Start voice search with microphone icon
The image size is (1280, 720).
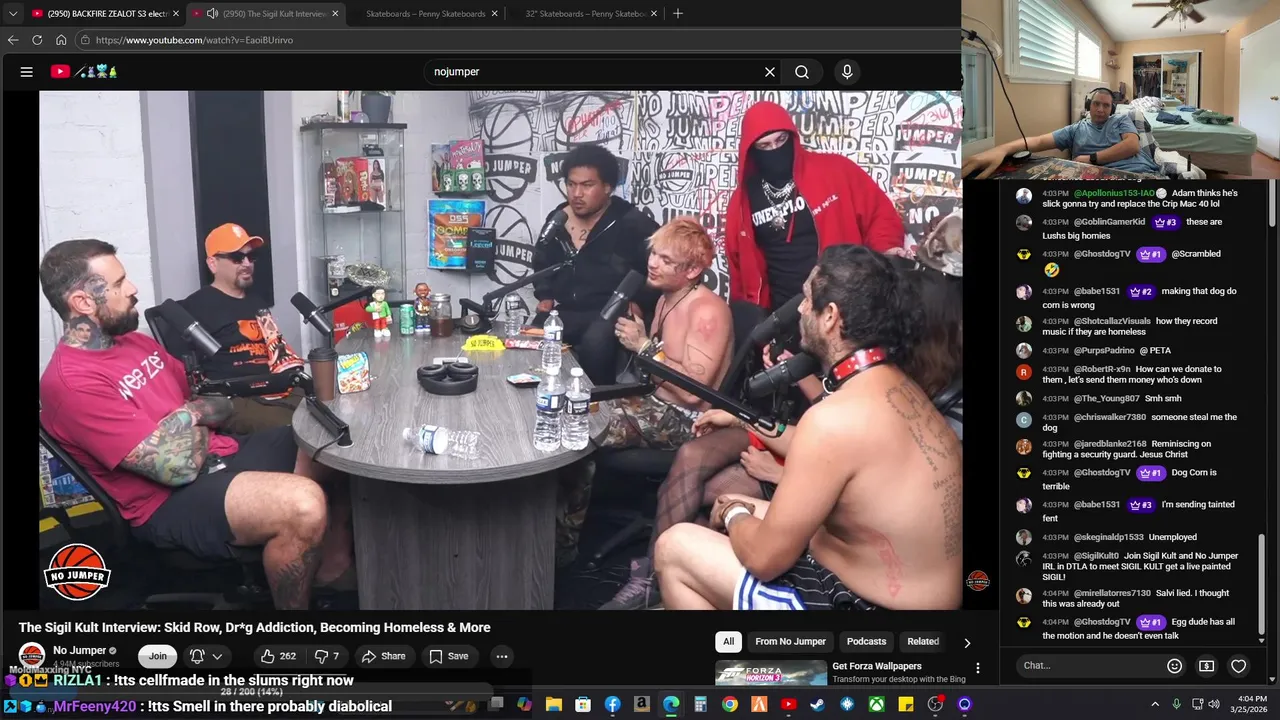pos(847,72)
